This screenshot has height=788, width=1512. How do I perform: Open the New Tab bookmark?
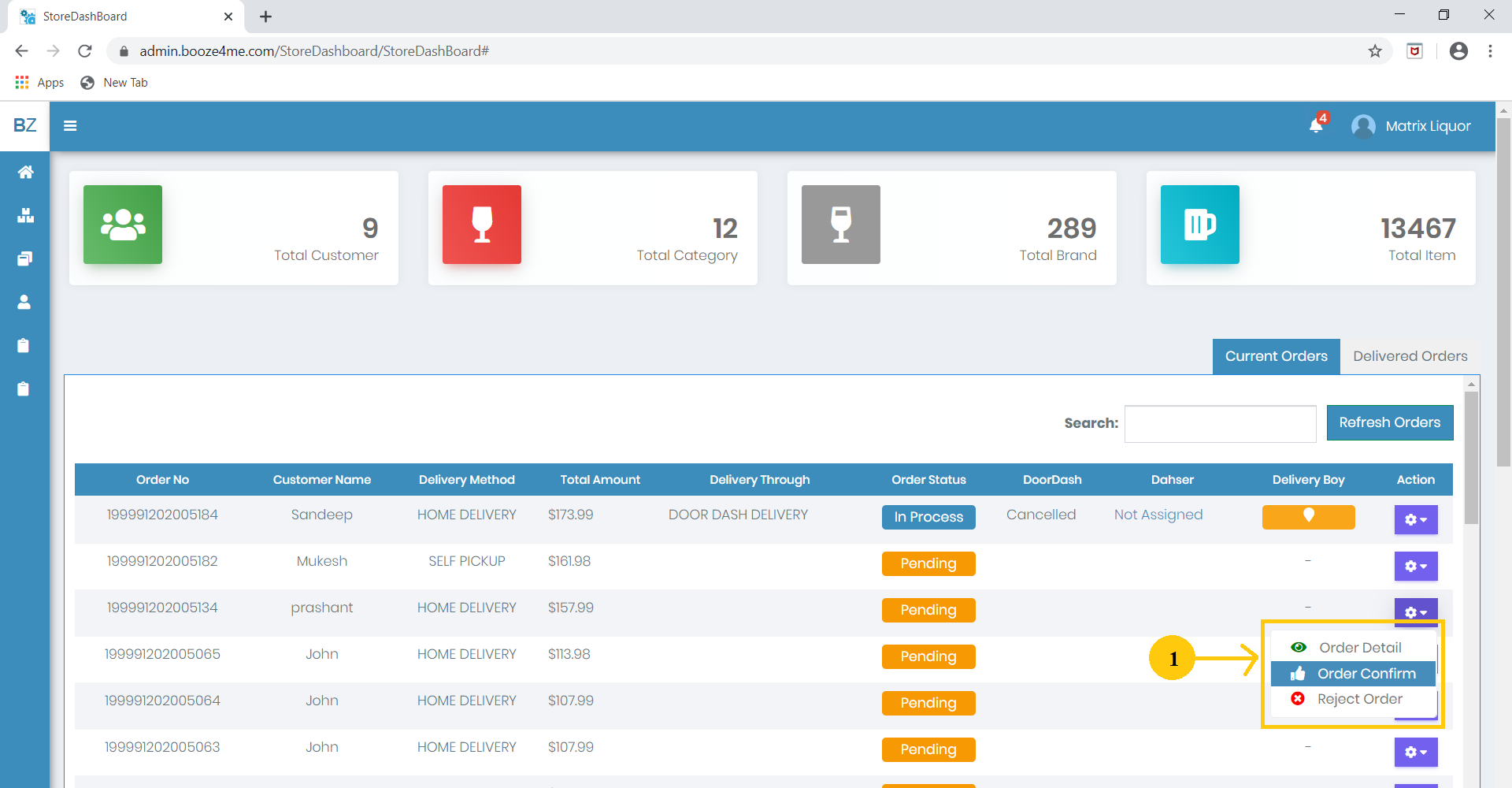coord(114,83)
